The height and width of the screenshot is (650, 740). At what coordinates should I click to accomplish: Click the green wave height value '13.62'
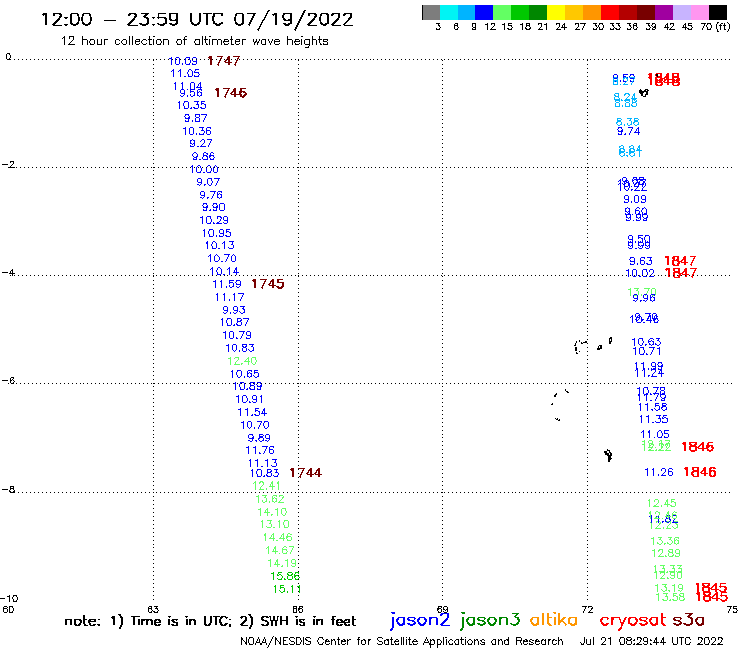point(270,499)
